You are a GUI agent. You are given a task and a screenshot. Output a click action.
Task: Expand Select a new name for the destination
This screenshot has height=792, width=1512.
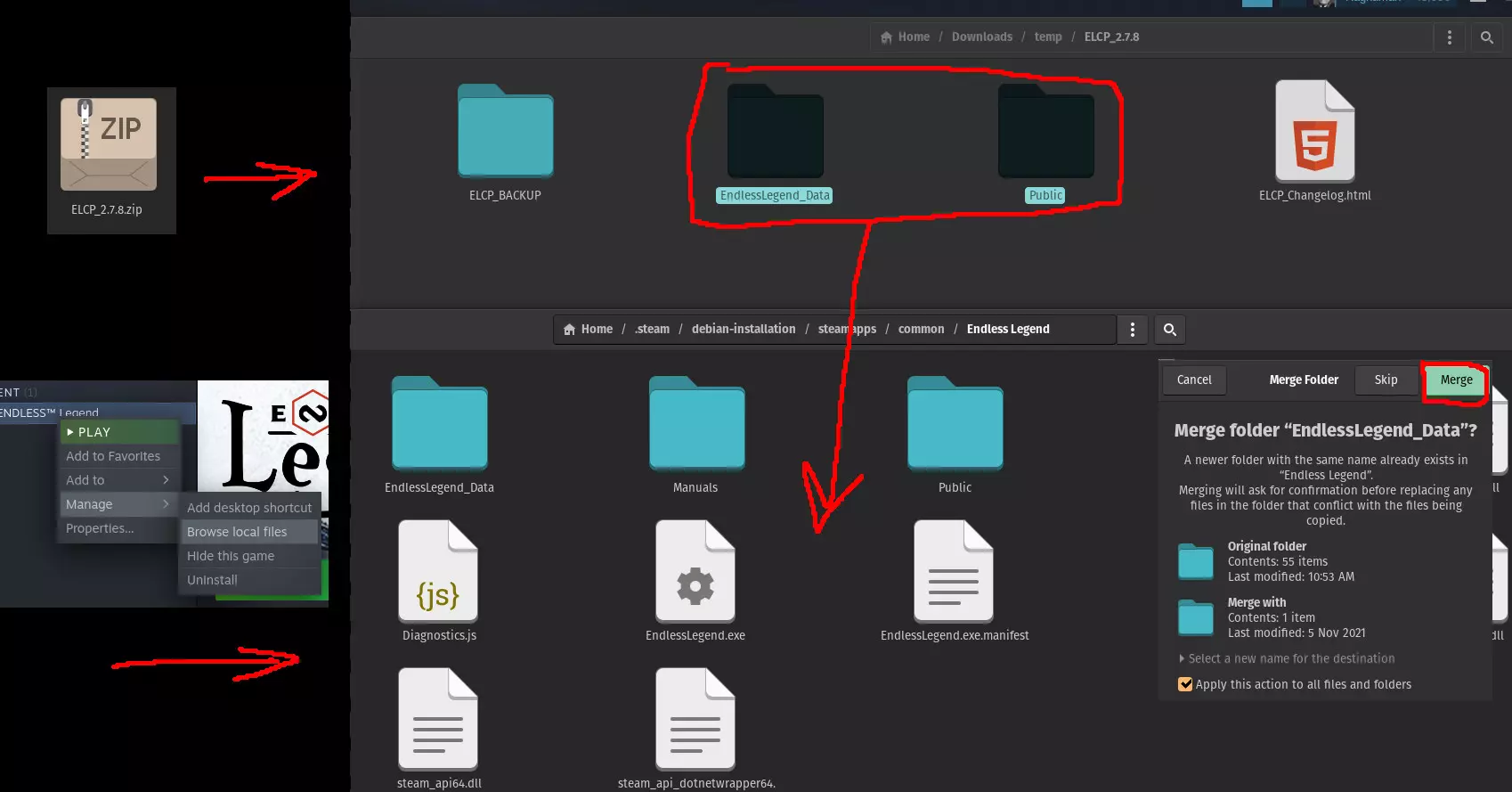[x=1287, y=658]
